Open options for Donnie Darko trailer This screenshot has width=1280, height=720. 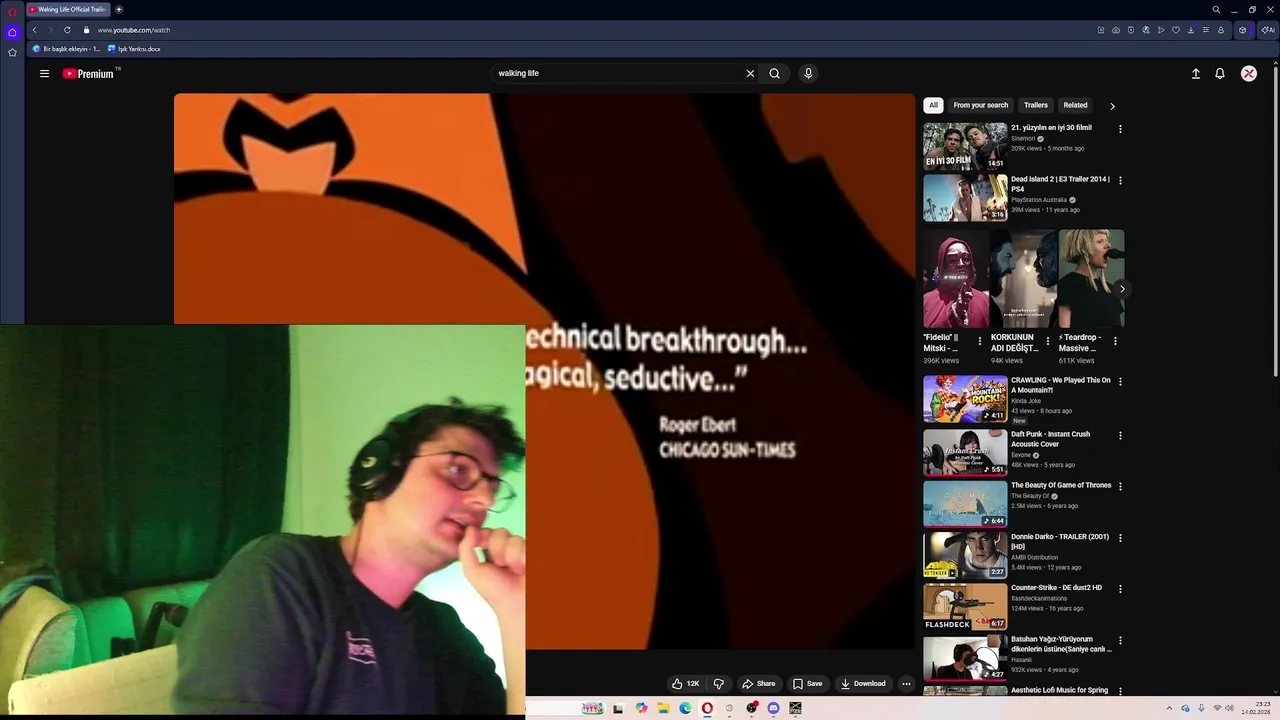pyautogui.click(x=1120, y=538)
